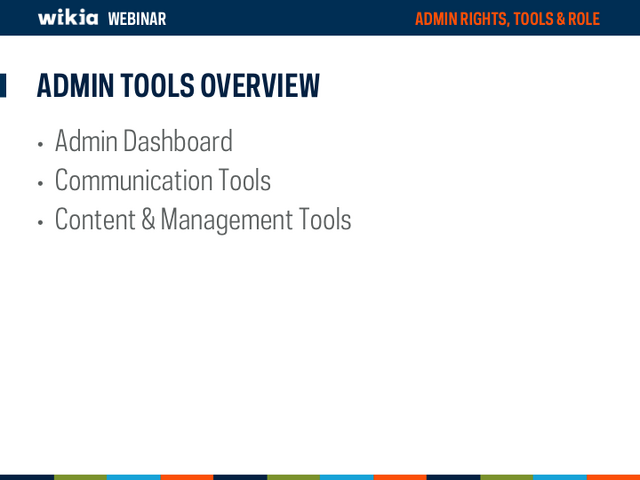Select the 'Content & Management Tools' bullet text
This screenshot has width=640, height=480.
[x=203, y=220]
